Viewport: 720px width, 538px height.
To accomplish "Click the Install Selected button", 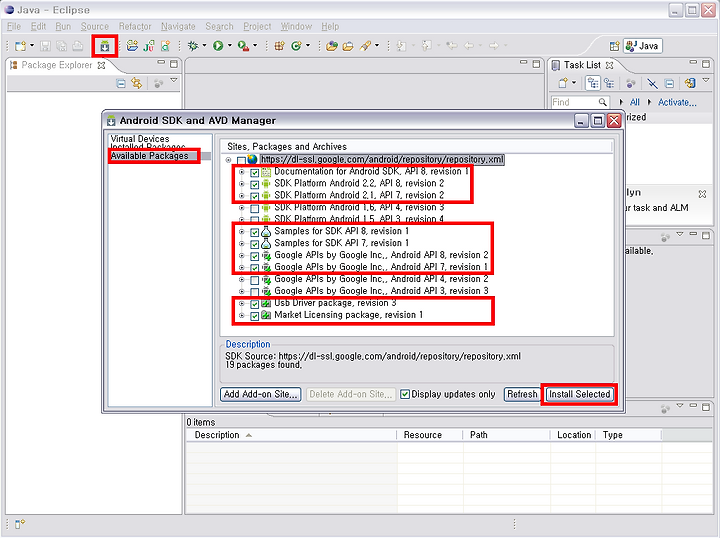I will click(579, 394).
